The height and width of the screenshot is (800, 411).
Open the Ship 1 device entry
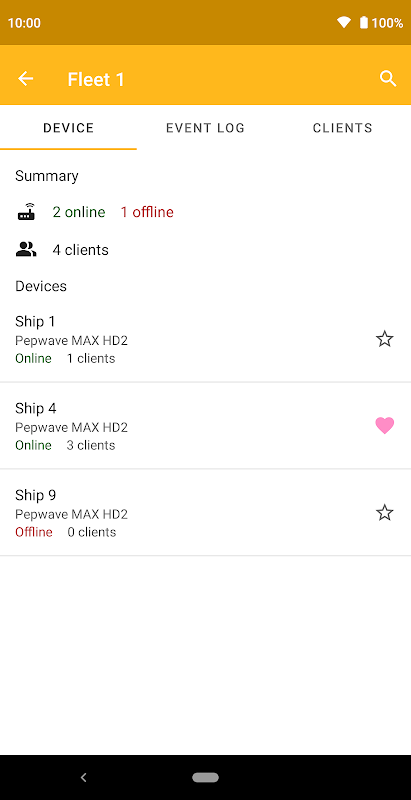(206, 339)
